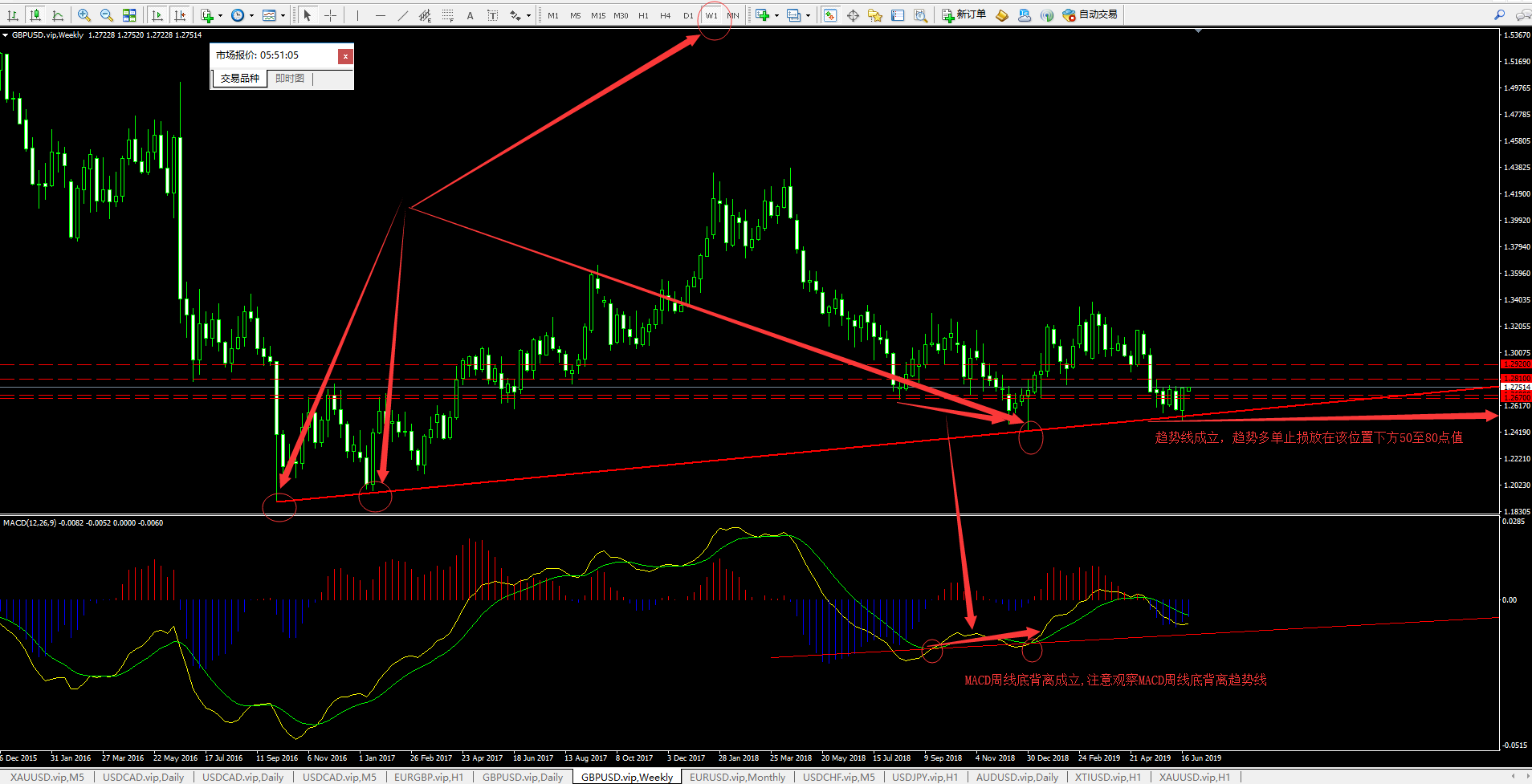Viewport: 1532px width, 784px height.
Task: Switch to H1 timeframe
Action: pyautogui.click(x=643, y=15)
